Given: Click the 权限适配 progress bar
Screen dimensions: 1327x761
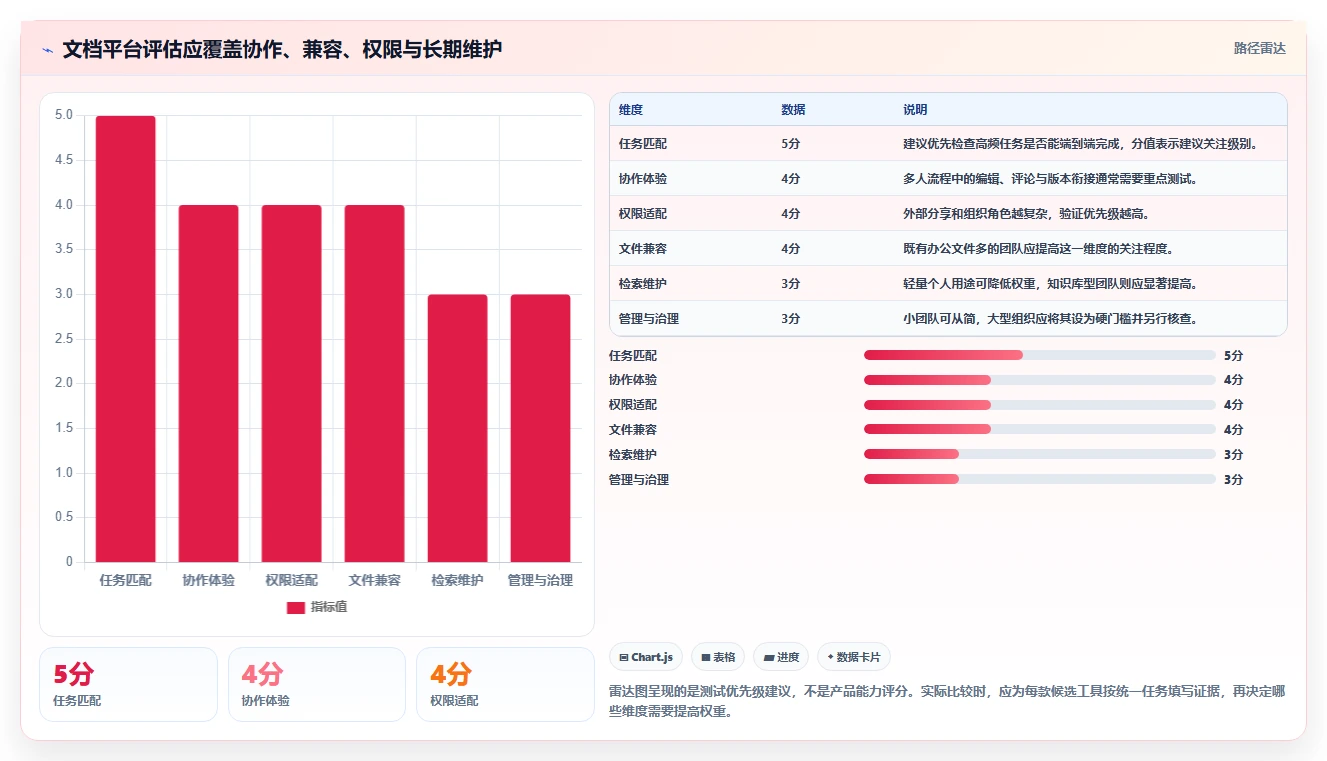Looking at the screenshot, I should 1040,405.
